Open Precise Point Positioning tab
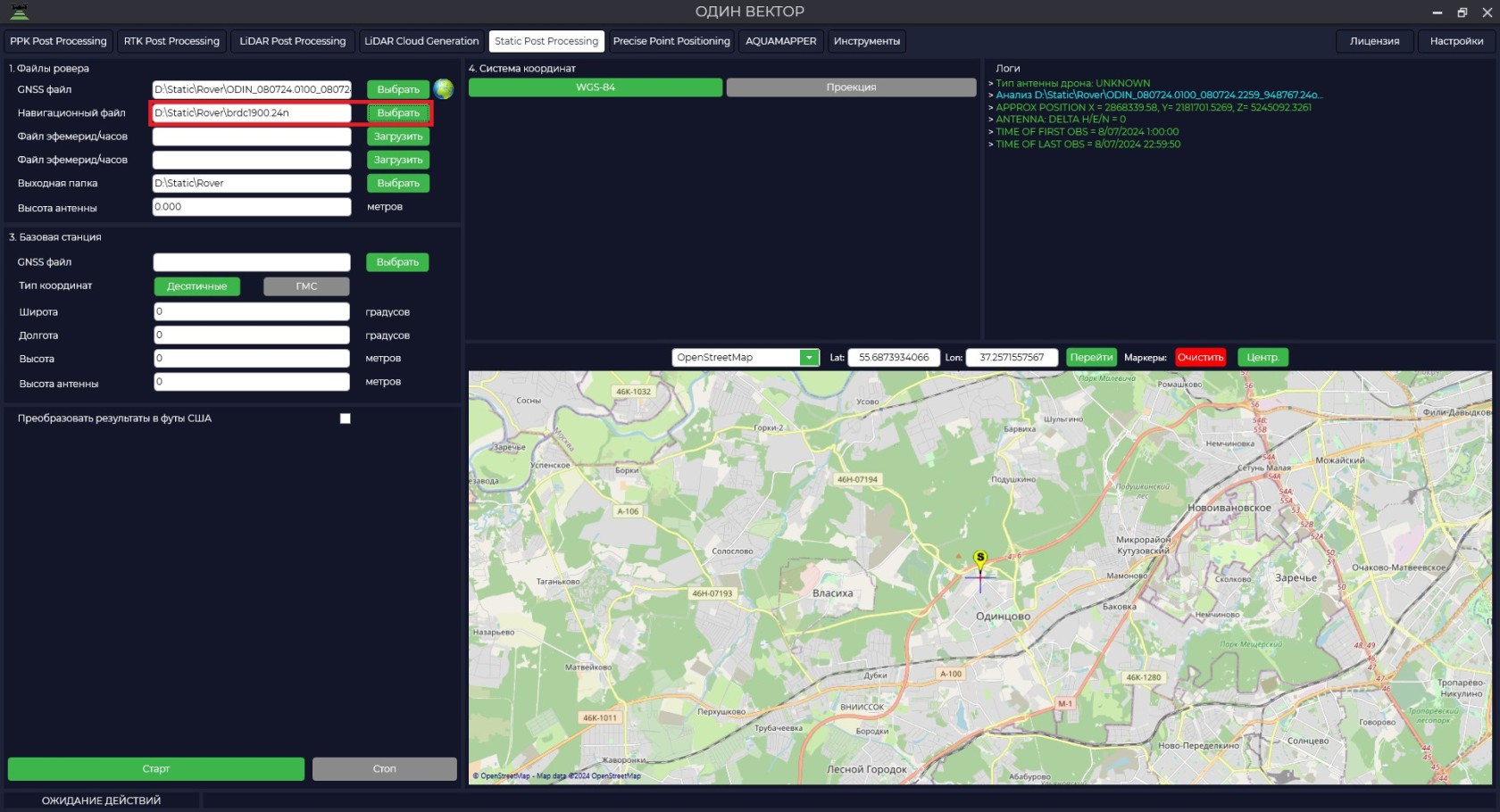Screen dimensions: 1500x812 (x=671, y=41)
